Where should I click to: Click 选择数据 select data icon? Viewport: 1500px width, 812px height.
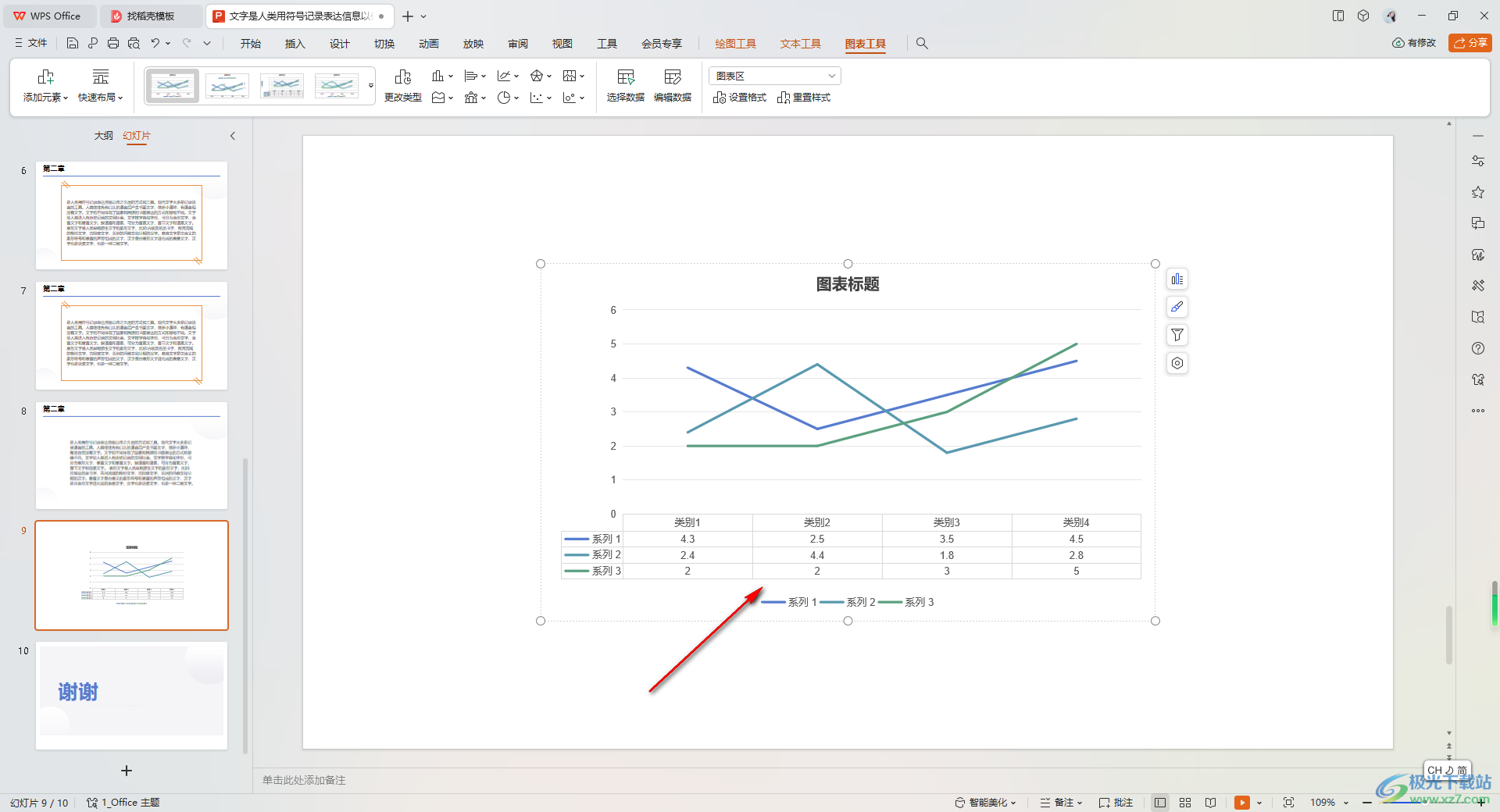[x=626, y=86]
